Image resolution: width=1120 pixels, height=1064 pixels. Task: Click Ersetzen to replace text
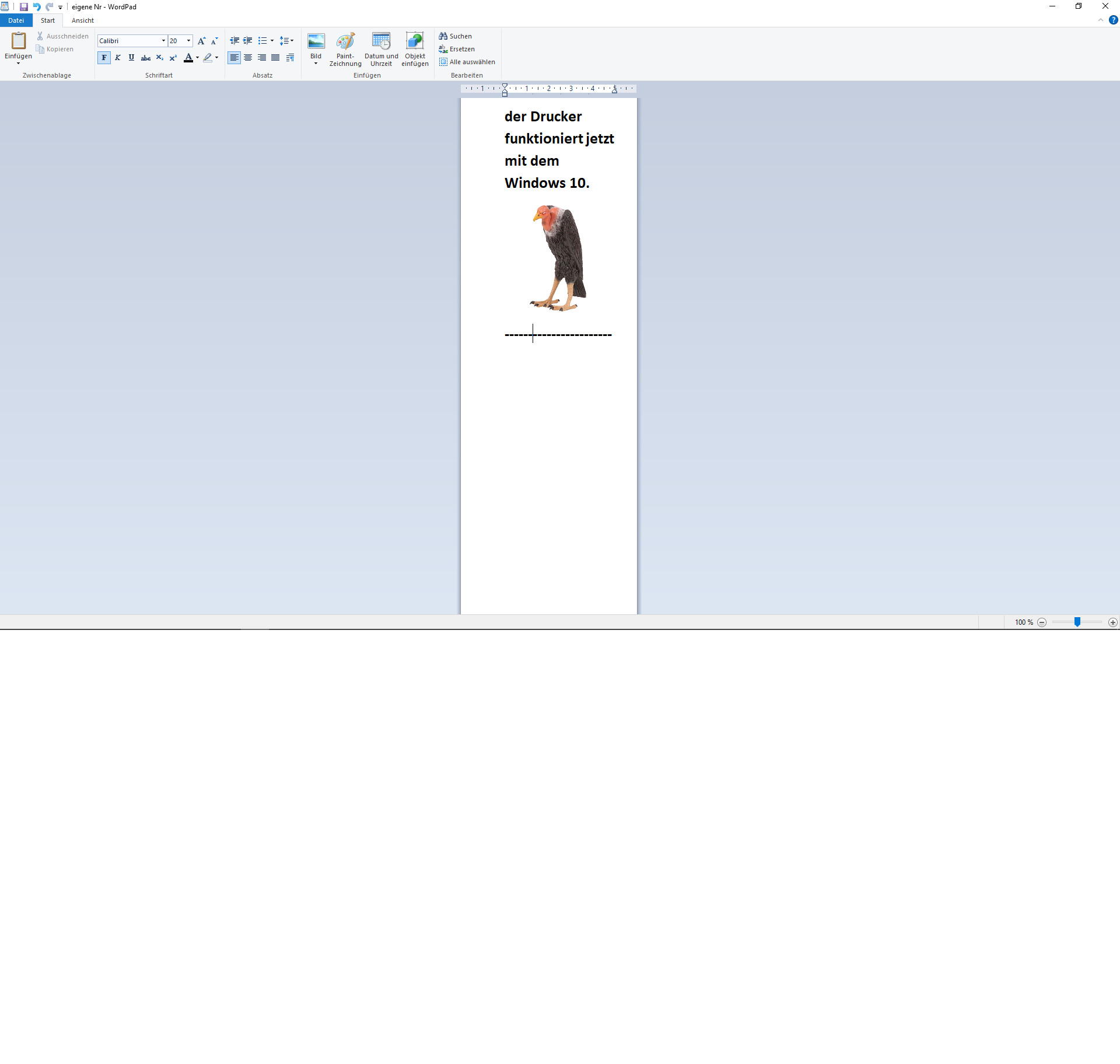tap(457, 49)
